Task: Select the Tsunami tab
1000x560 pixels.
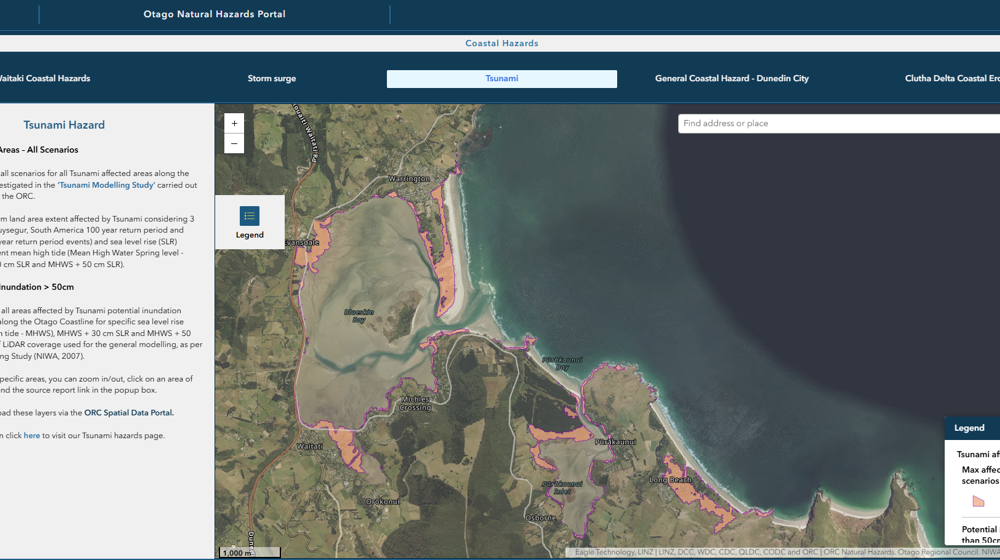Action: [502, 78]
